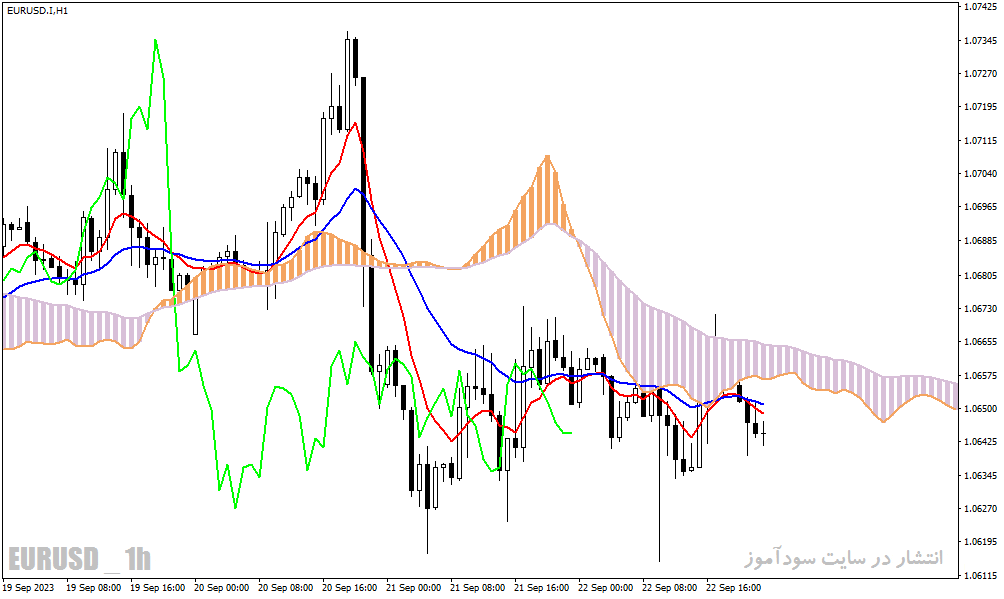Select the 21 Sep 00:00 time marker
Screen dimensions: 1004x599
(x=413, y=587)
